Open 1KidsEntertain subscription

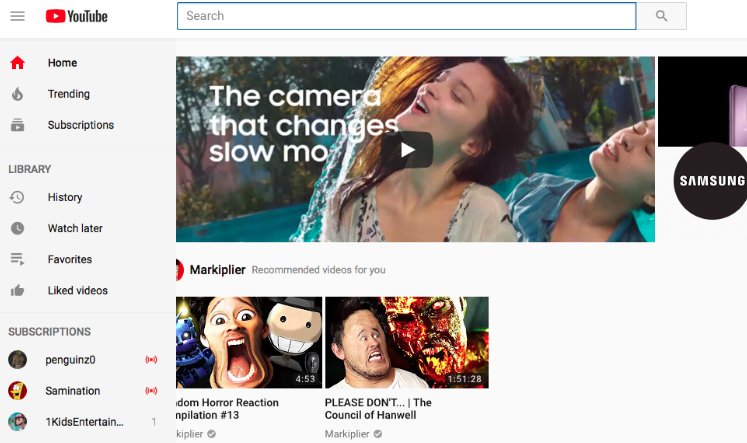coord(84,422)
